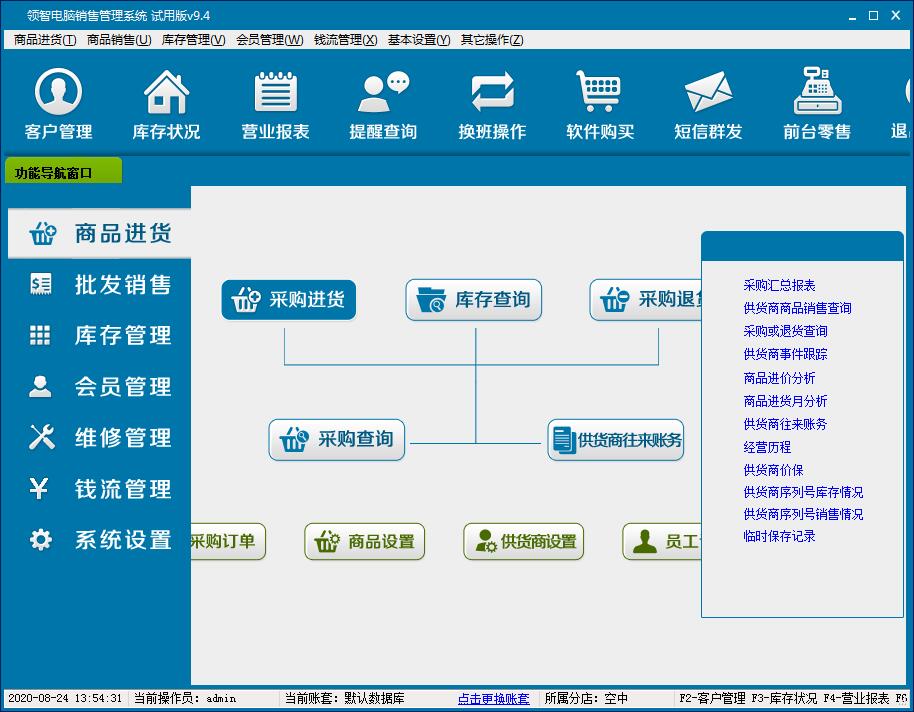Open 营业报表 notepad icon
Image resolution: width=914 pixels, height=712 pixels.
point(275,104)
